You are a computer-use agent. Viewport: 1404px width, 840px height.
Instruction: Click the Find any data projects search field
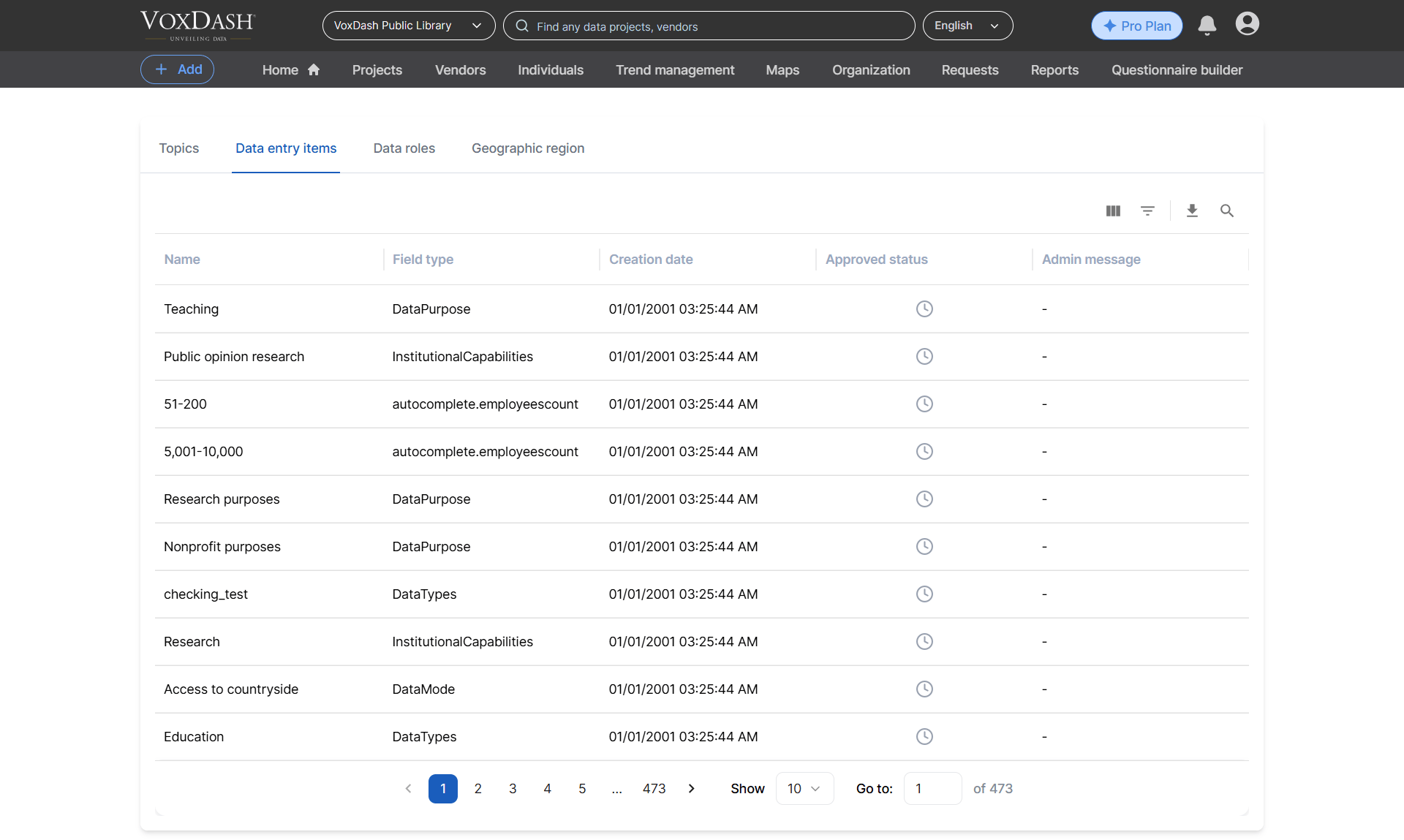[x=709, y=26]
